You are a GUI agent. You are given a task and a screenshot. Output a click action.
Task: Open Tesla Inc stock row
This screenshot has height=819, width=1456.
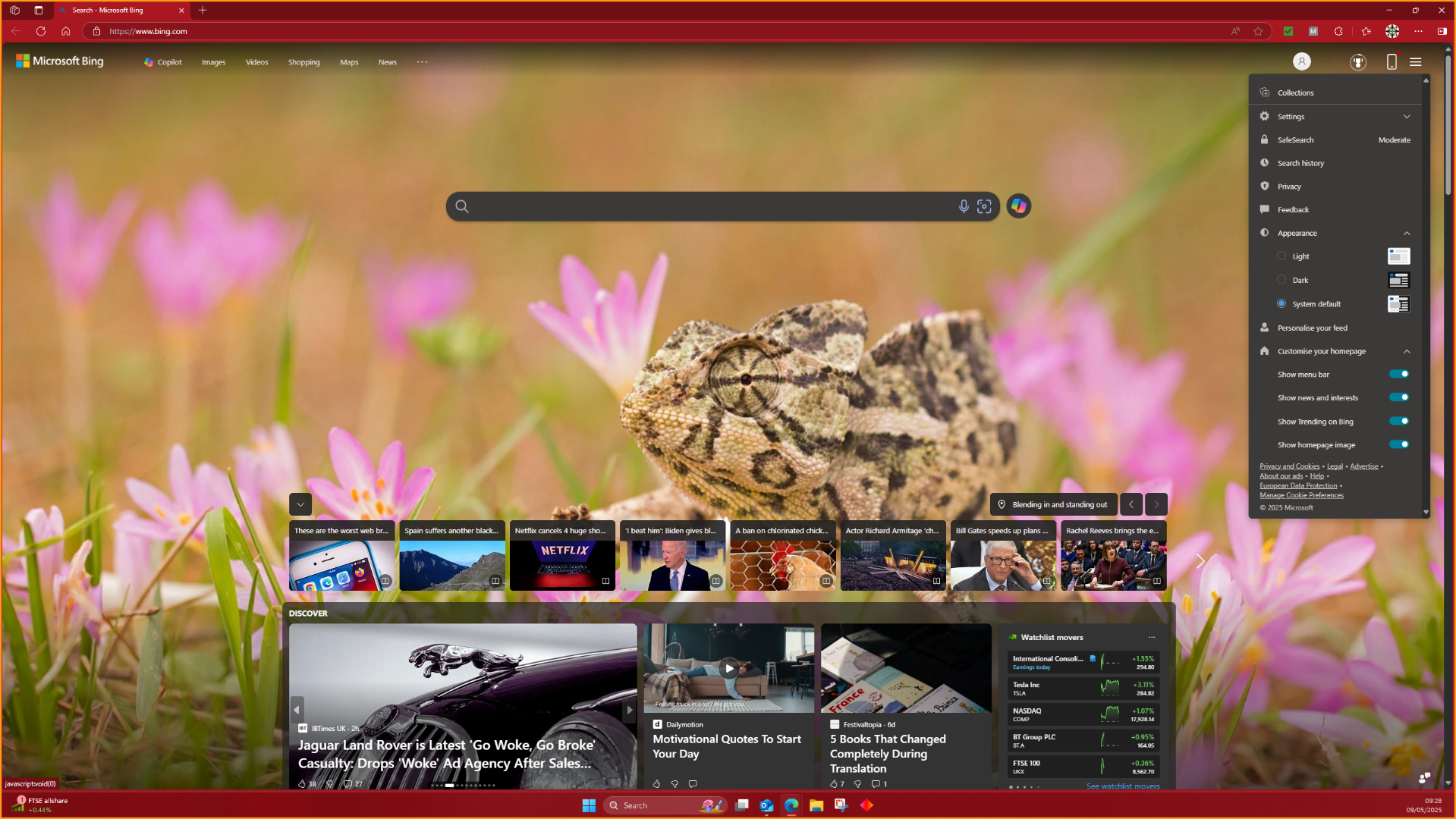(1083, 688)
